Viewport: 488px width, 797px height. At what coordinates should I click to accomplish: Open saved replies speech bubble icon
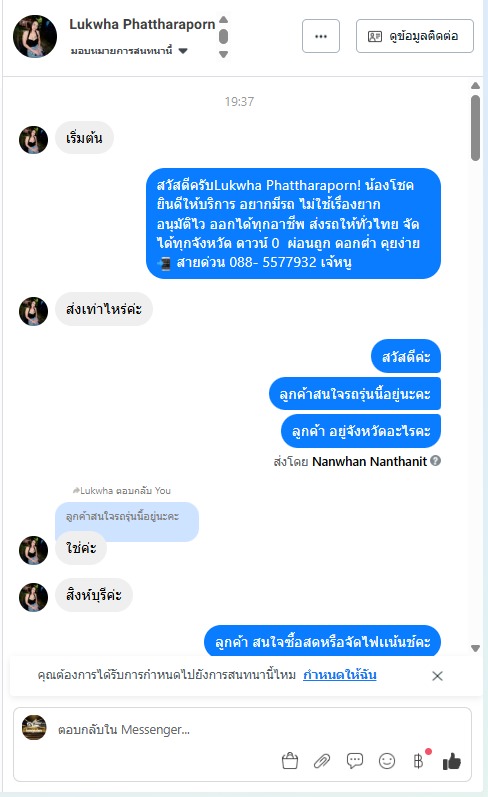tap(355, 760)
